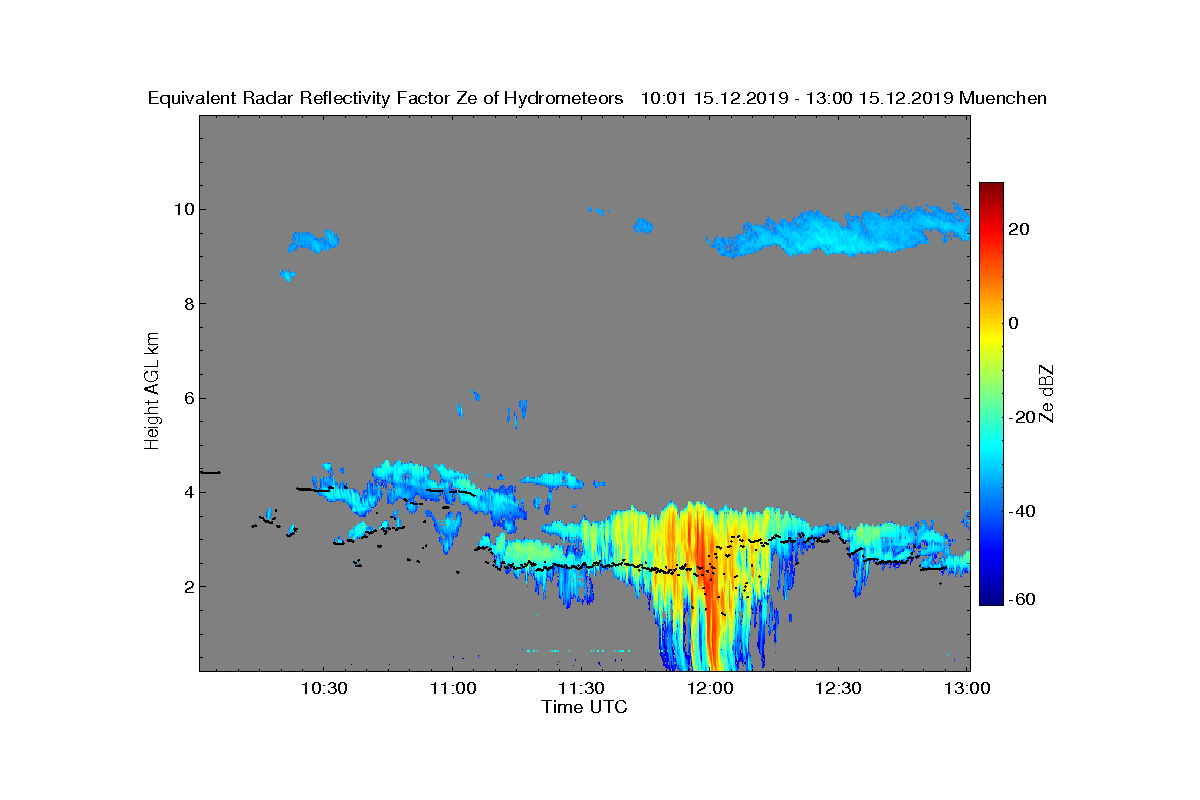Screen dimensions: 1200x800
Task: Click the height tick label 8
Action: pos(187,304)
